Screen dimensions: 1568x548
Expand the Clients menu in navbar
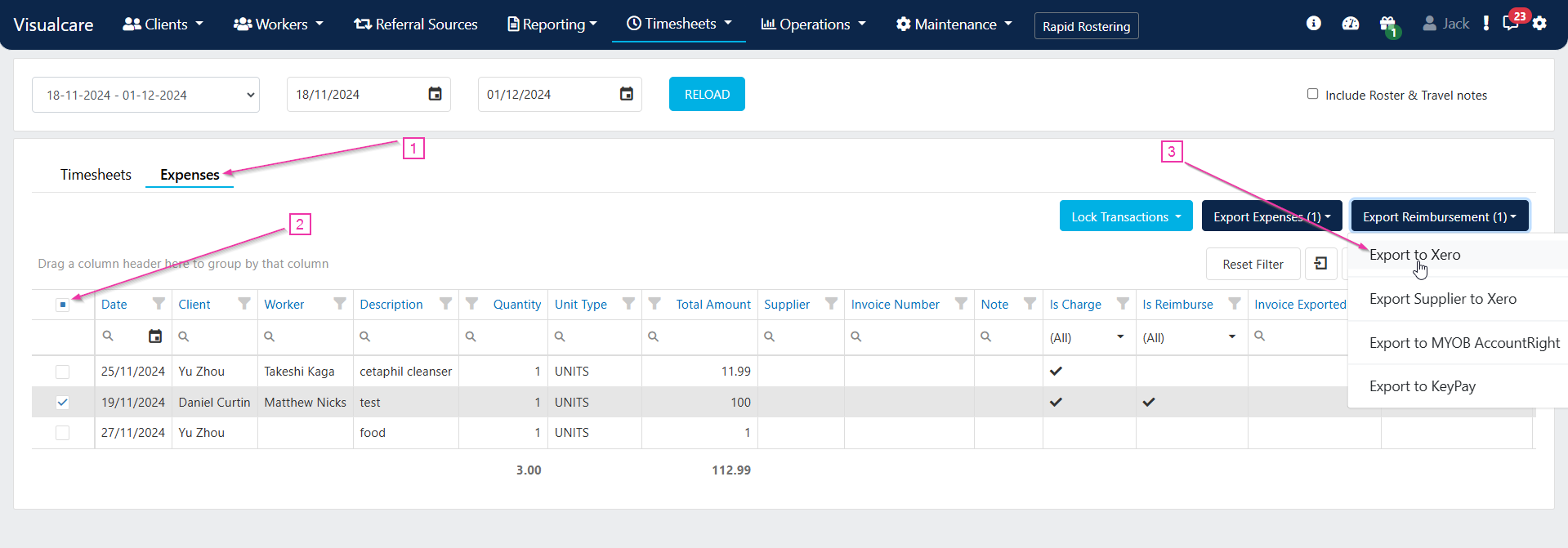click(163, 25)
